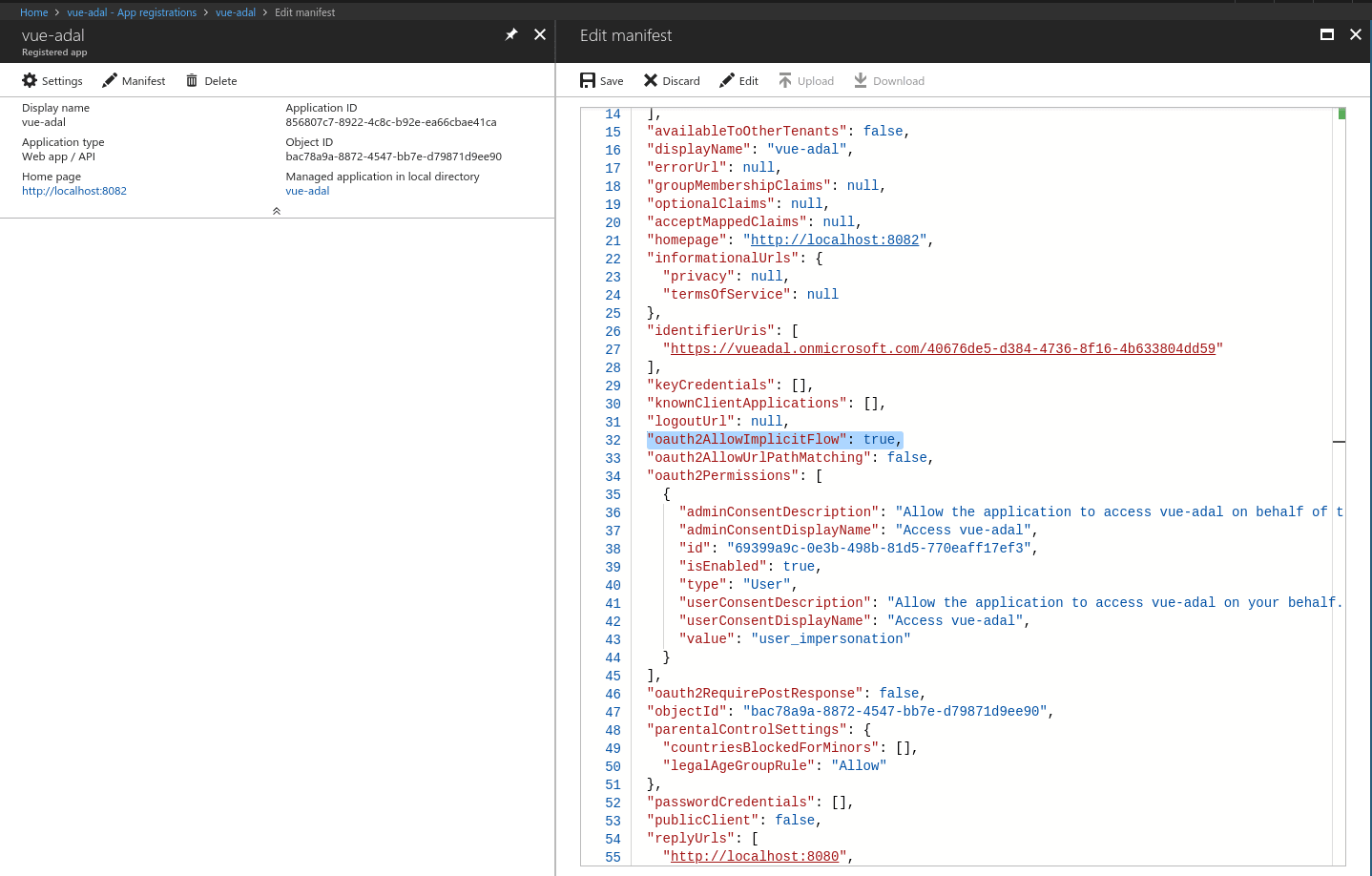The width and height of the screenshot is (1372, 876).
Task: Click the Web app / API application type
Action: click(x=58, y=156)
